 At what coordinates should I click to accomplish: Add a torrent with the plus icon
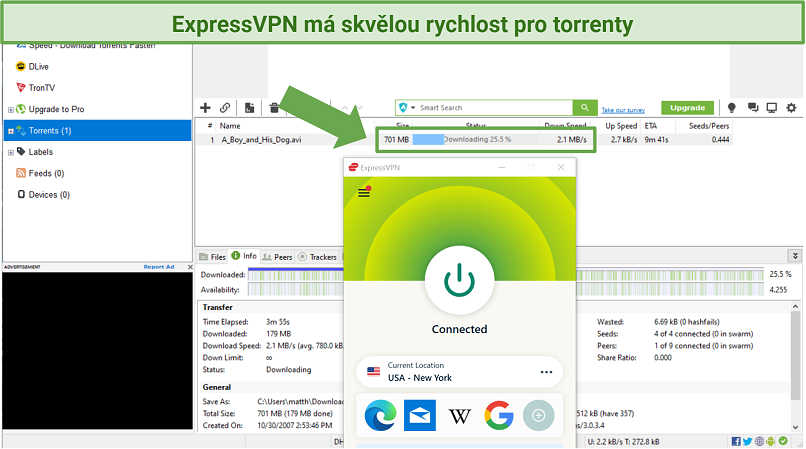tap(205, 107)
